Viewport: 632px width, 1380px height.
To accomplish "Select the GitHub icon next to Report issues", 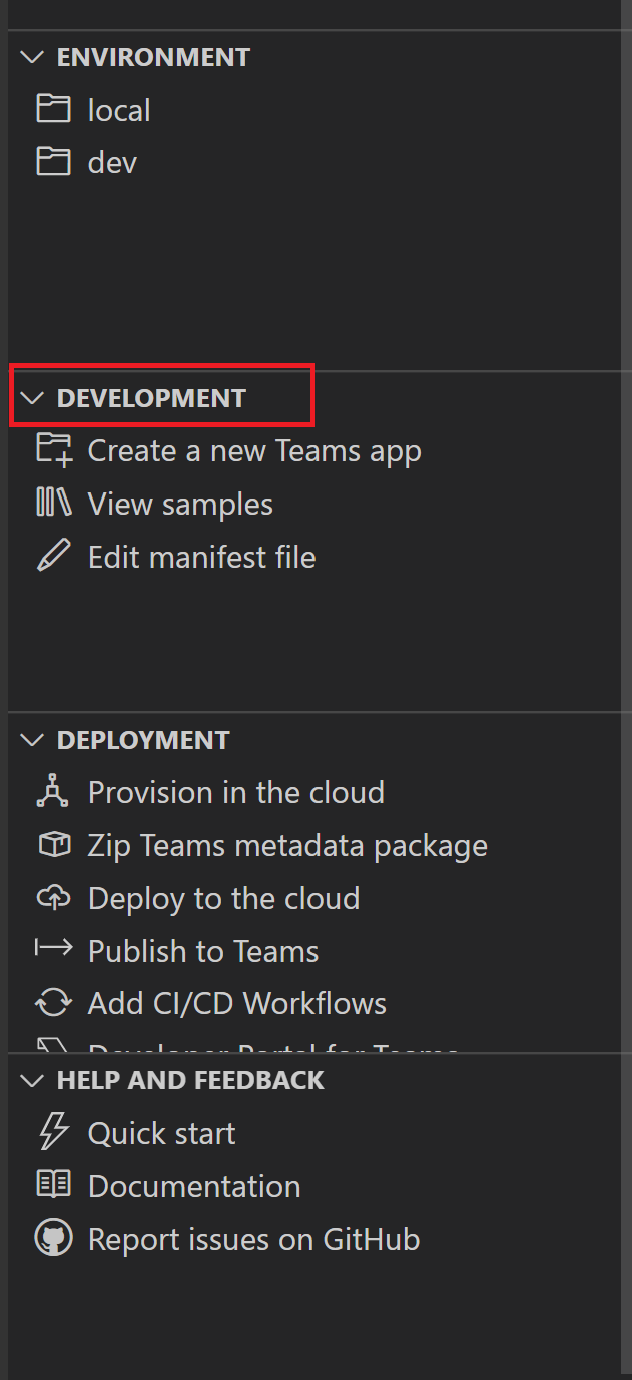I will point(53,1238).
